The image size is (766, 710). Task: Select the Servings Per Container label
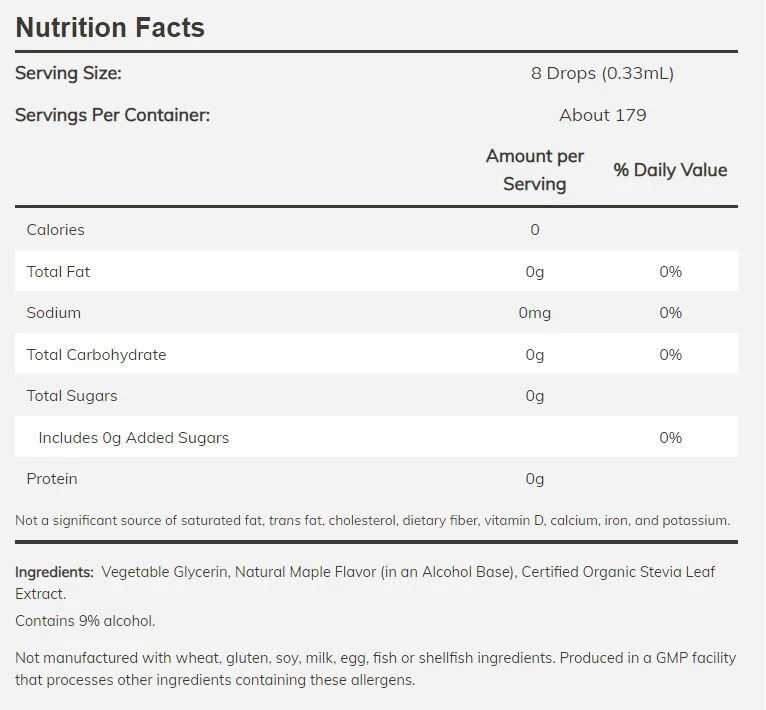(x=112, y=115)
